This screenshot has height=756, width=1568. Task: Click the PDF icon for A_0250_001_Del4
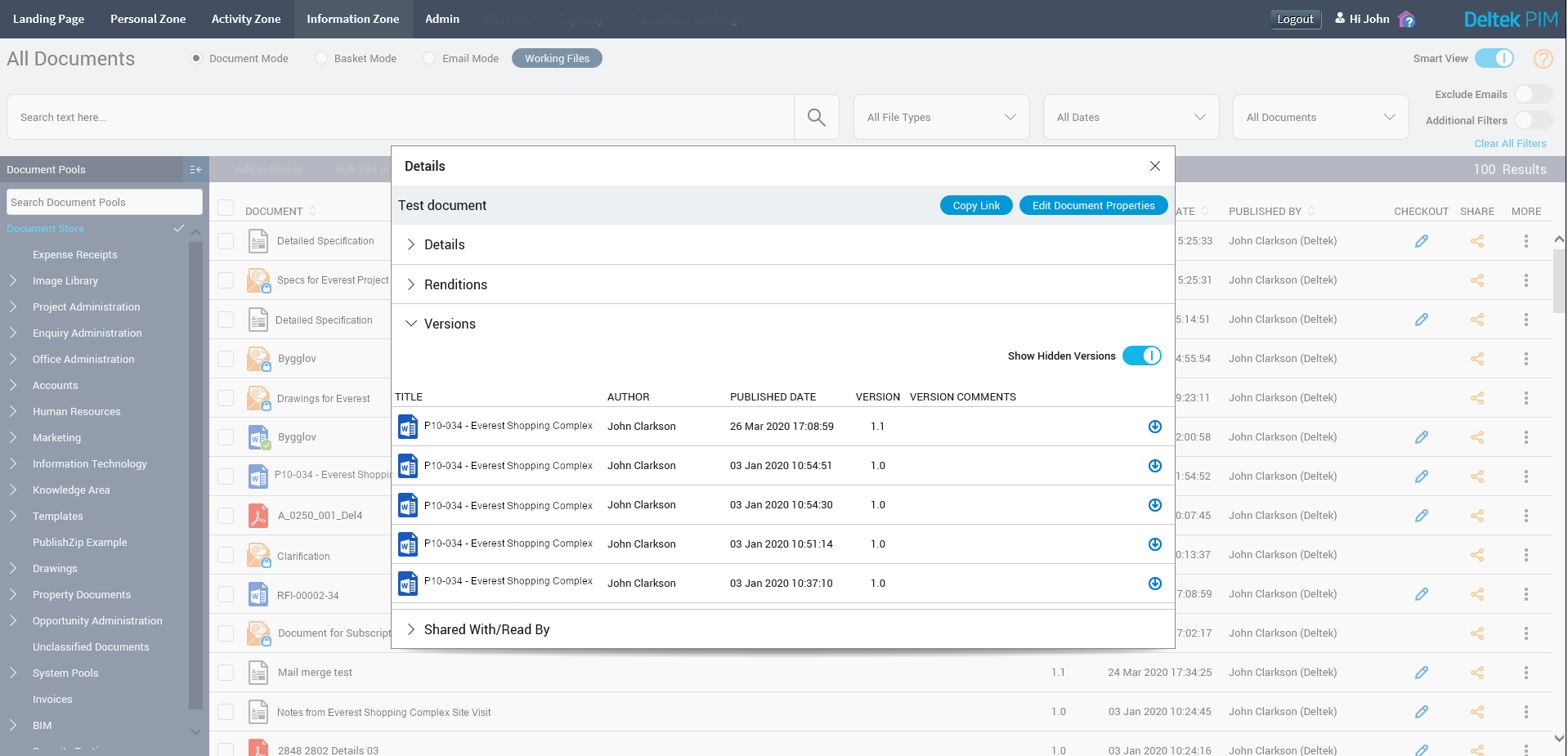[x=258, y=515]
